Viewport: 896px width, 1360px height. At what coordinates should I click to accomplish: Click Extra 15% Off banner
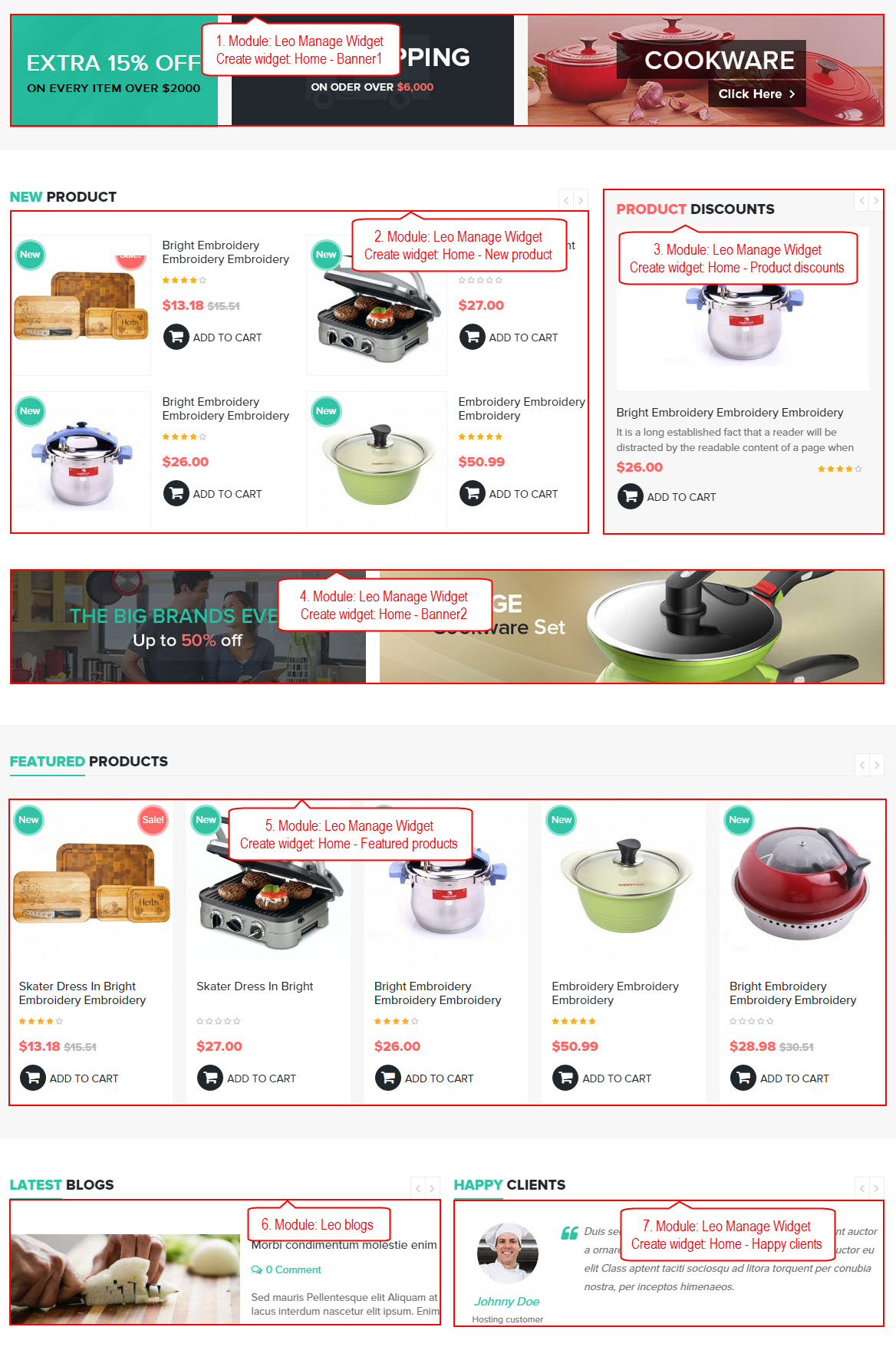click(x=114, y=71)
